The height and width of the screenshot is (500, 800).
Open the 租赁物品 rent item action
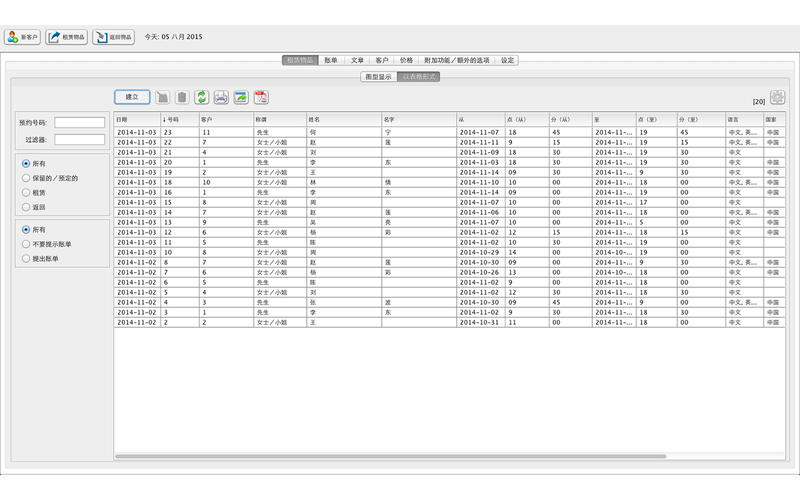click(66, 37)
